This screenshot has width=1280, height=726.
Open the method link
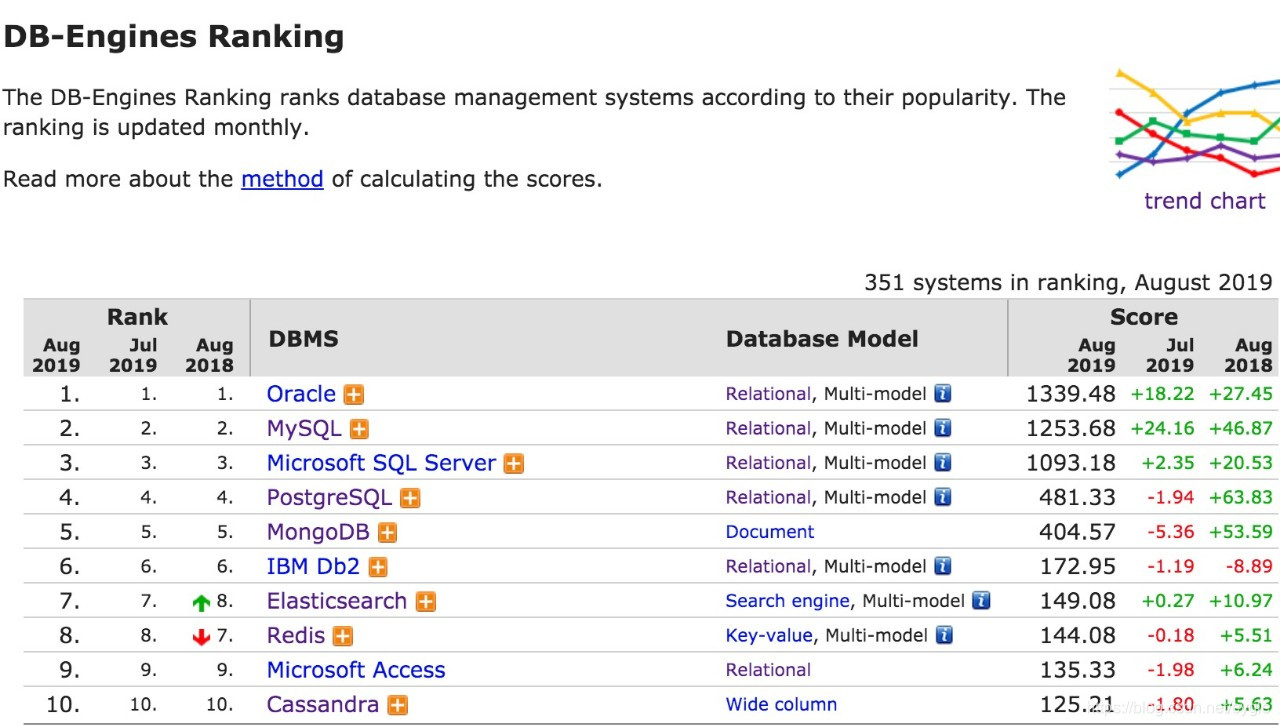(x=282, y=180)
